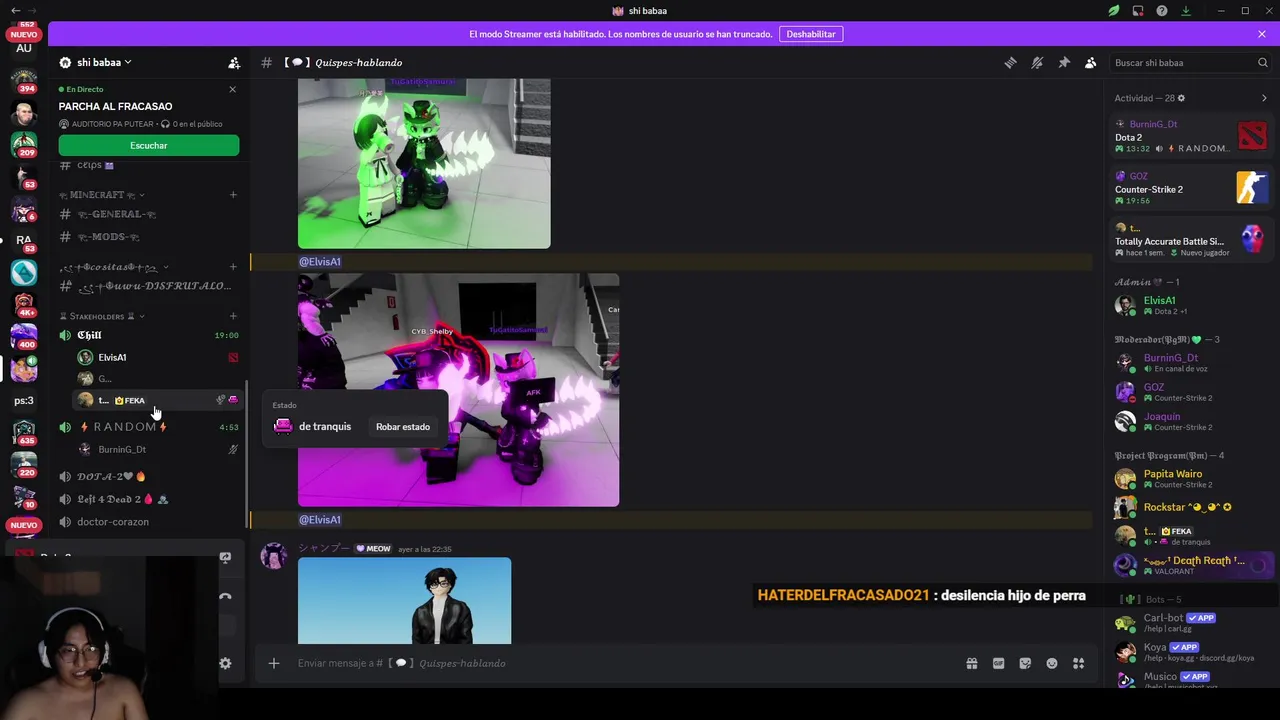Image resolution: width=1280 pixels, height=720 pixels.
Task: Click the green leaf icon in title bar
Action: [x=1114, y=11]
